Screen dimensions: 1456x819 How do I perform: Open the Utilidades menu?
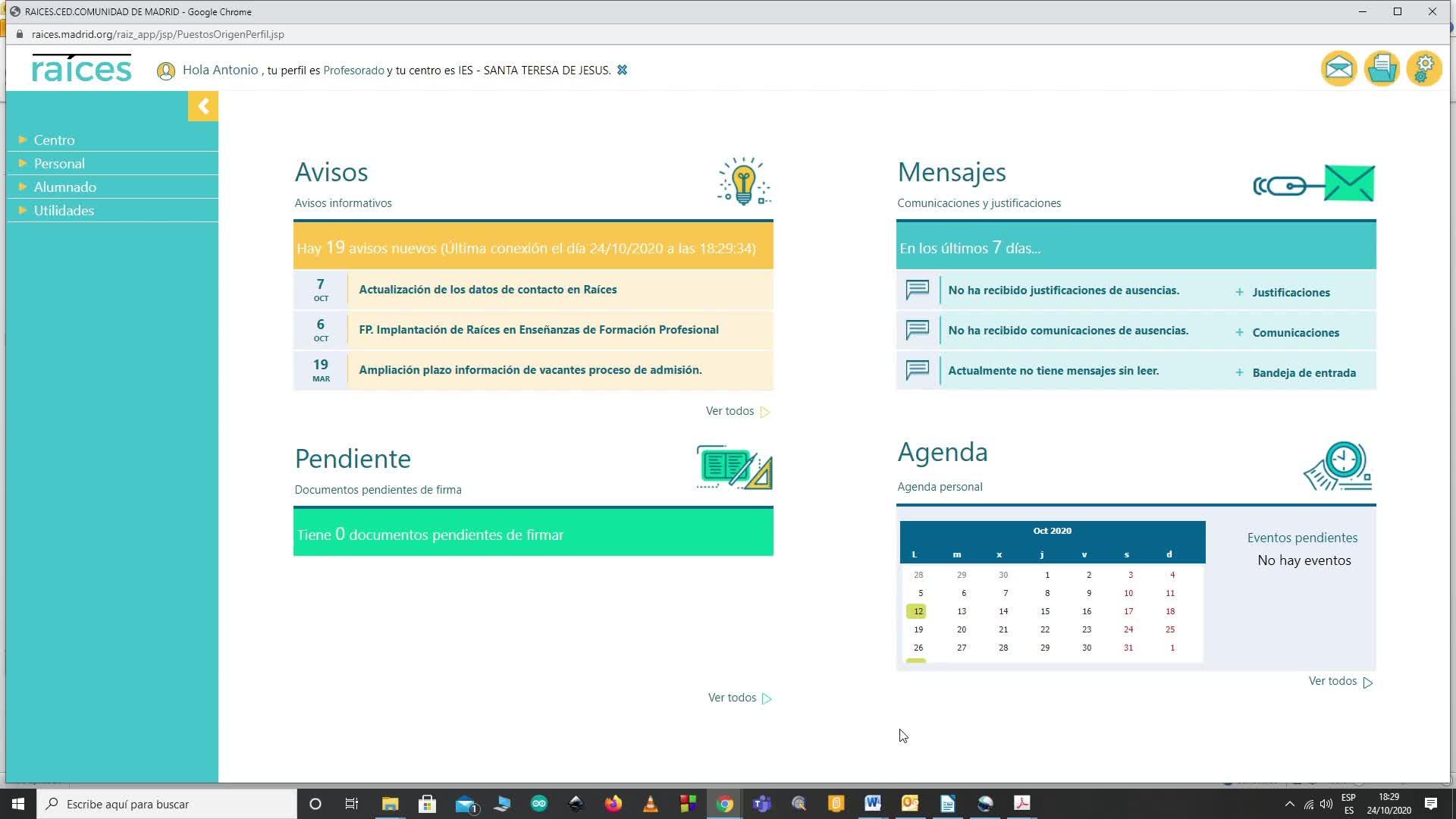[x=64, y=211]
